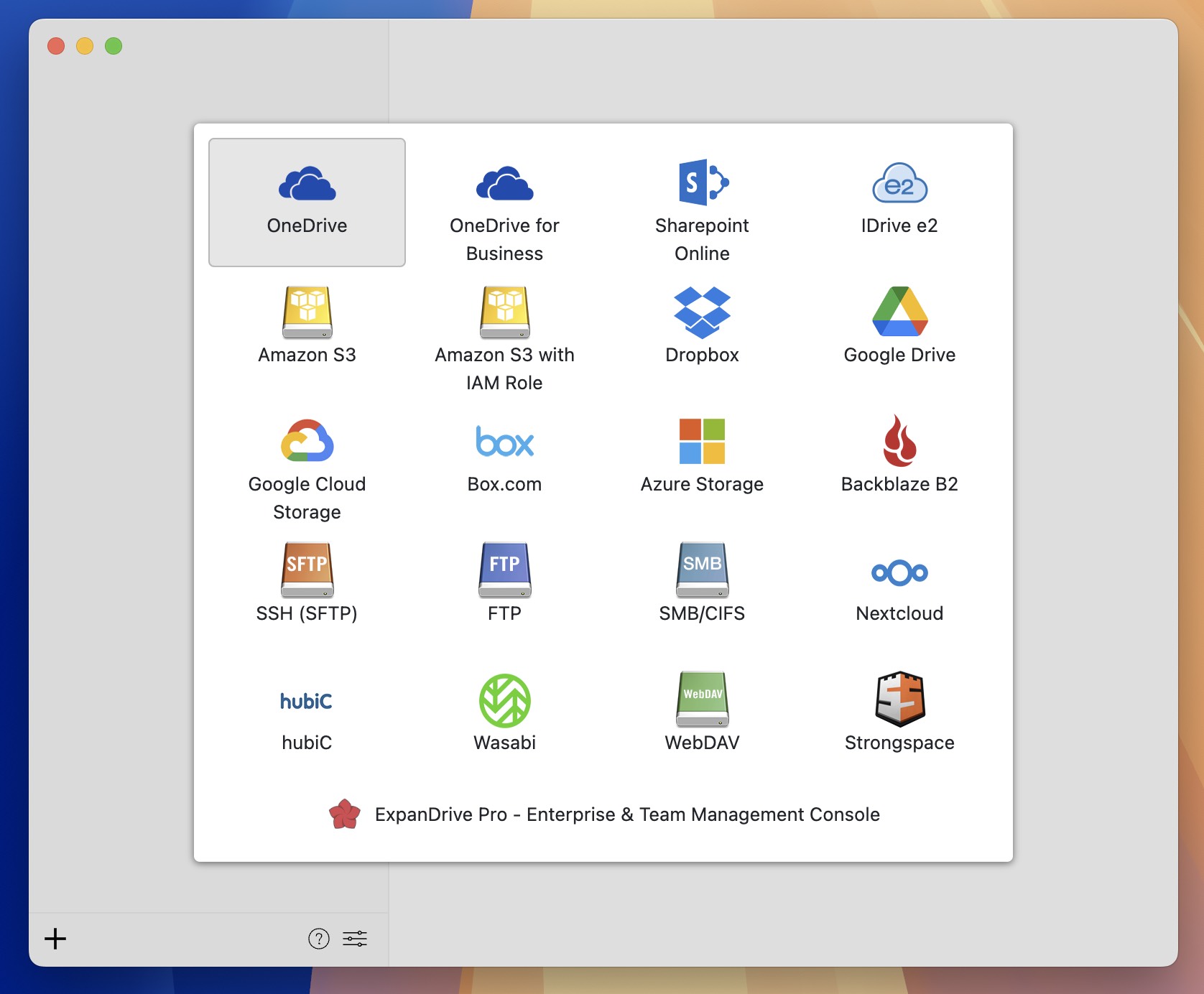
Task: Select the Box.com logo
Action: coord(504,441)
